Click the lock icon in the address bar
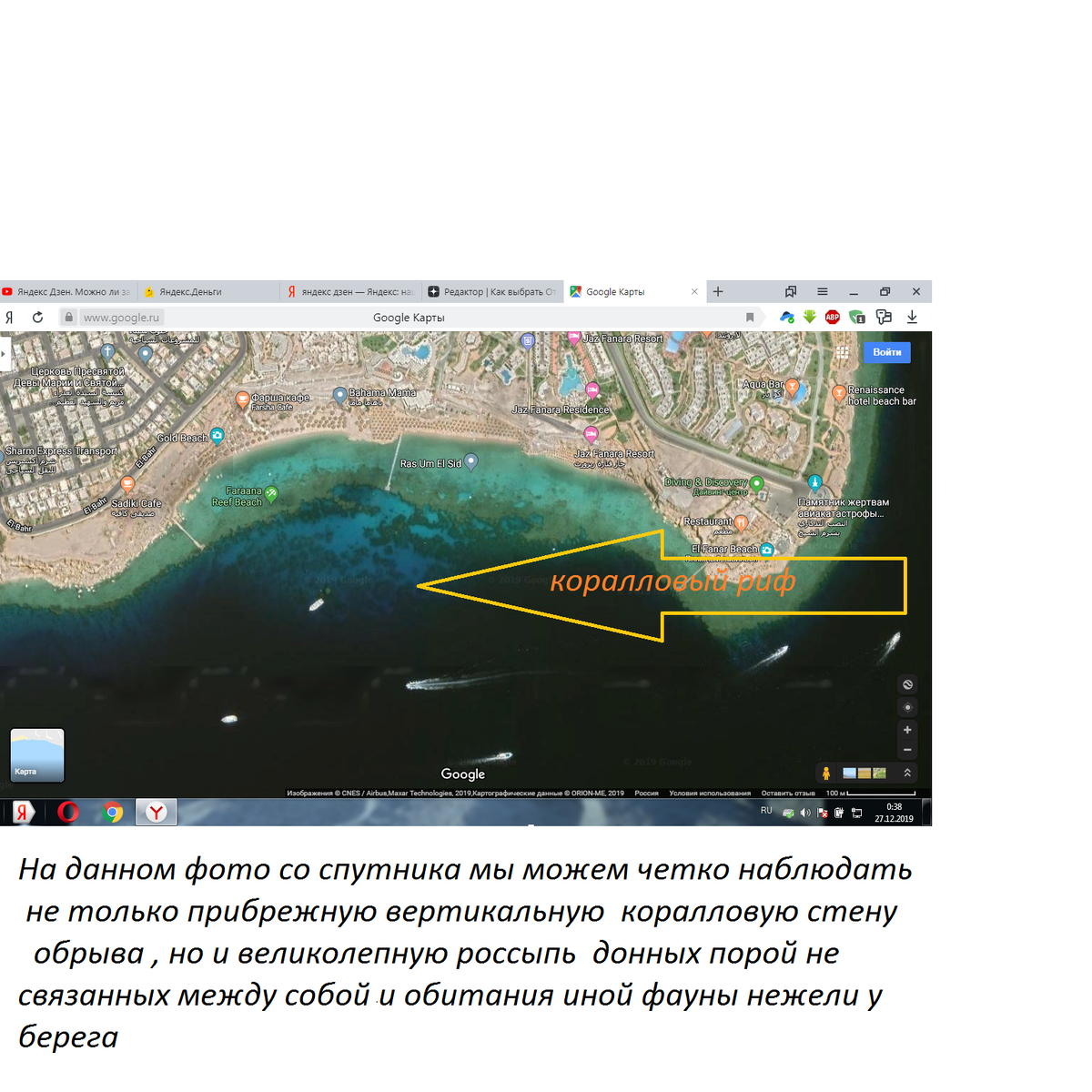Viewport: 1092px width, 1092px height. coord(68,317)
